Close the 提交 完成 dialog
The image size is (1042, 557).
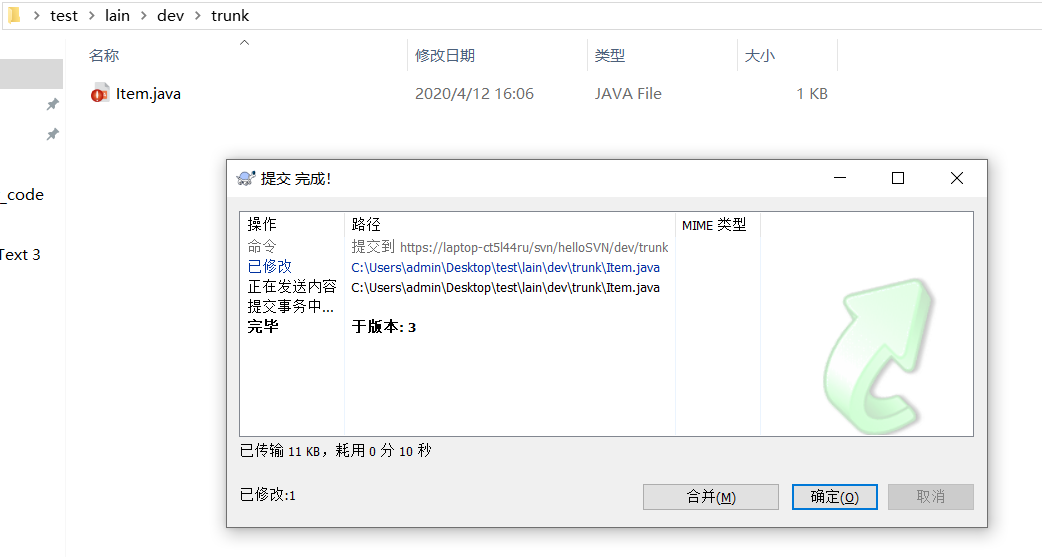point(957,178)
